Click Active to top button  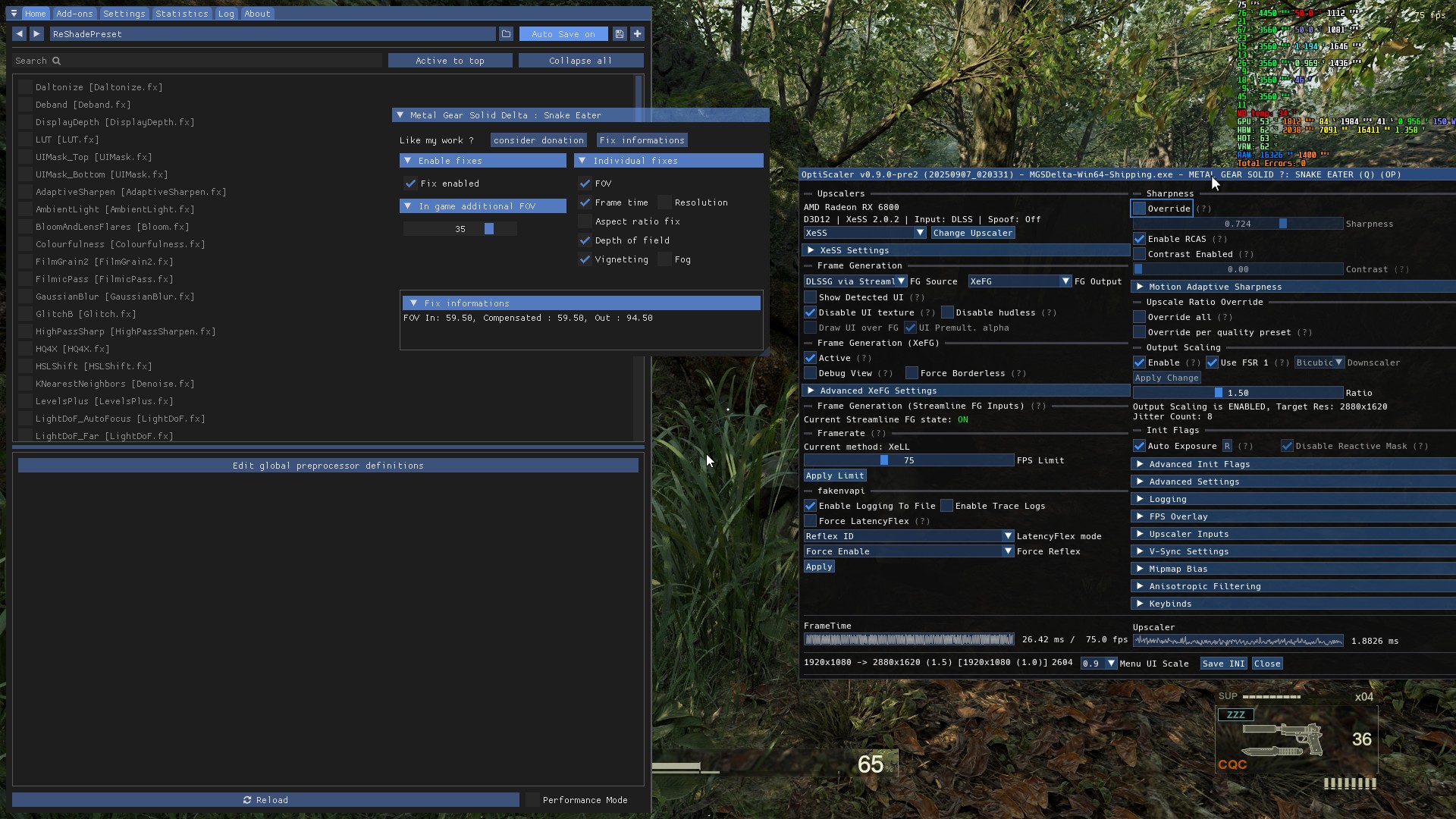click(x=450, y=61)
